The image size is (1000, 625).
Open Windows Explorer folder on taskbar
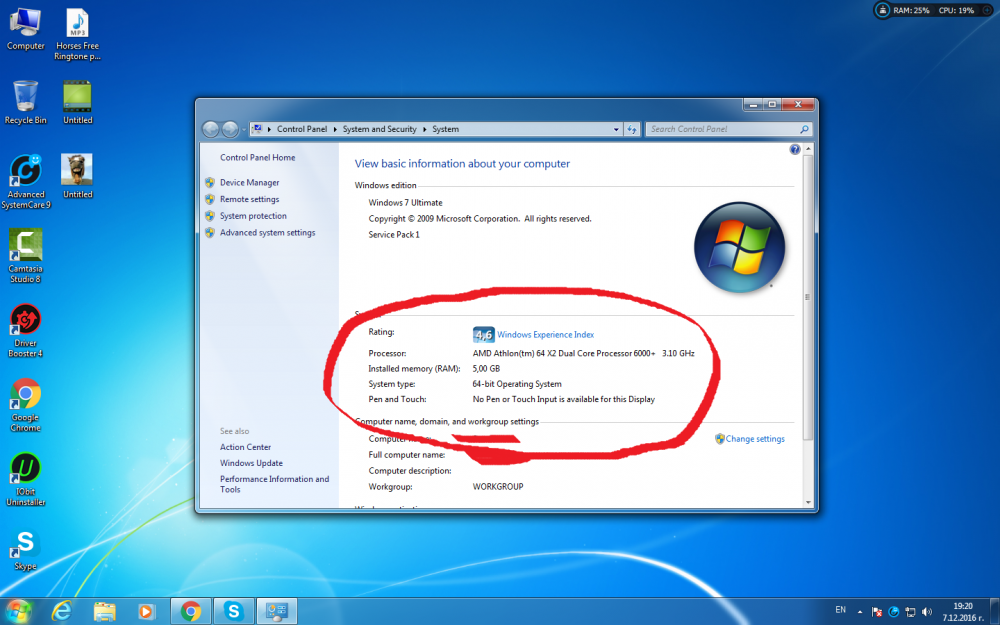pyautogui.click(x=105, y=611)
